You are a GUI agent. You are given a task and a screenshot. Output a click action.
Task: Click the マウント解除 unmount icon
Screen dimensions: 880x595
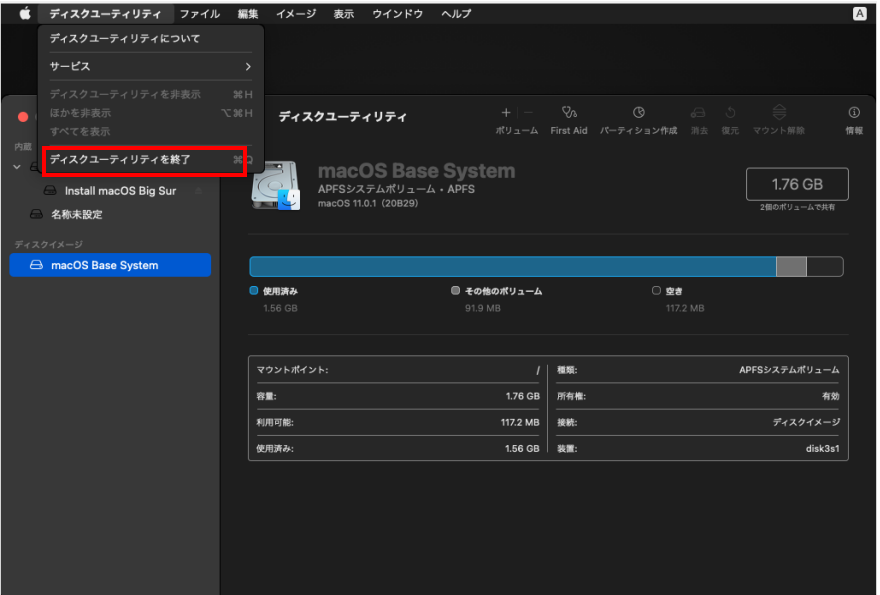coord(779,112)
